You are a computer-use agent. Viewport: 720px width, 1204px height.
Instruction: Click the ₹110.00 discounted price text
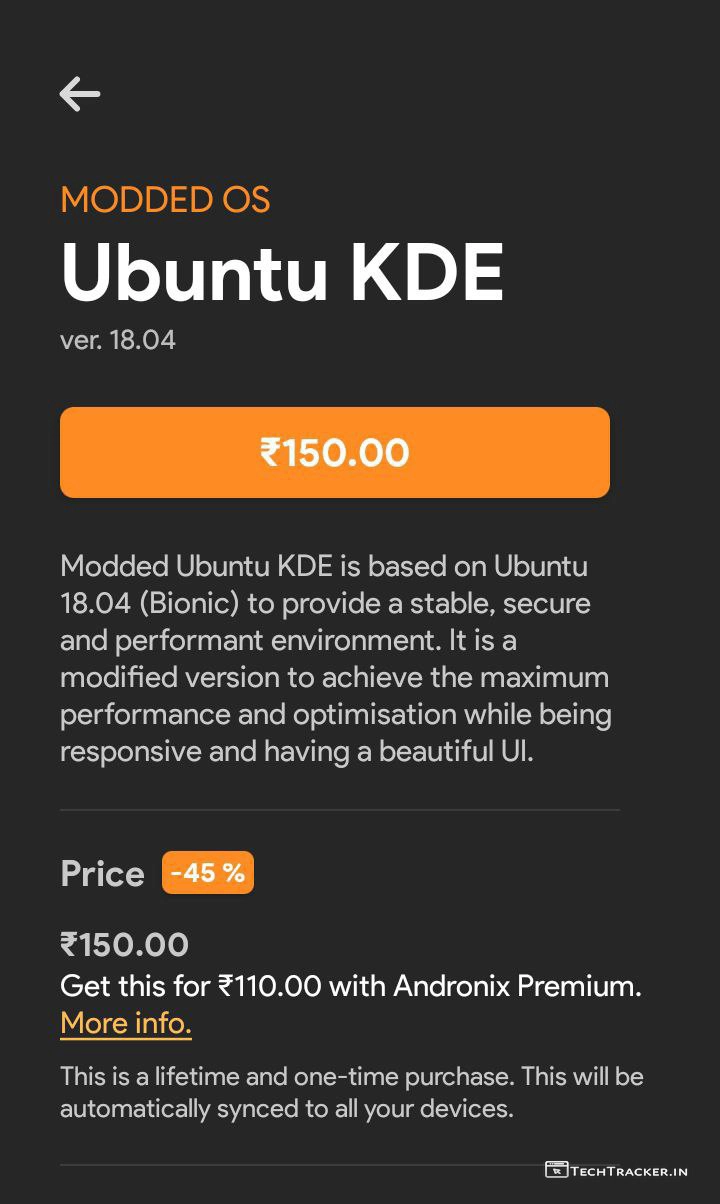click(x=269, y=987)
